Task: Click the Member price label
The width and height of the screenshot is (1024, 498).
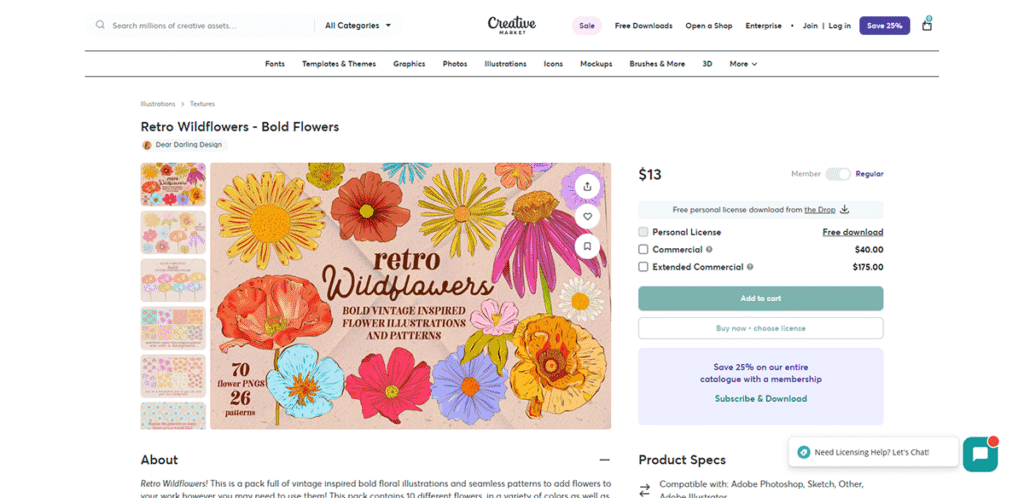Action: (806, 174)
